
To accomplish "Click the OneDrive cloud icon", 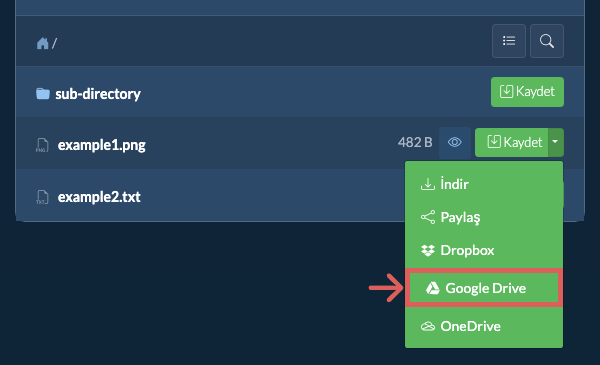I will click(428, 326).
